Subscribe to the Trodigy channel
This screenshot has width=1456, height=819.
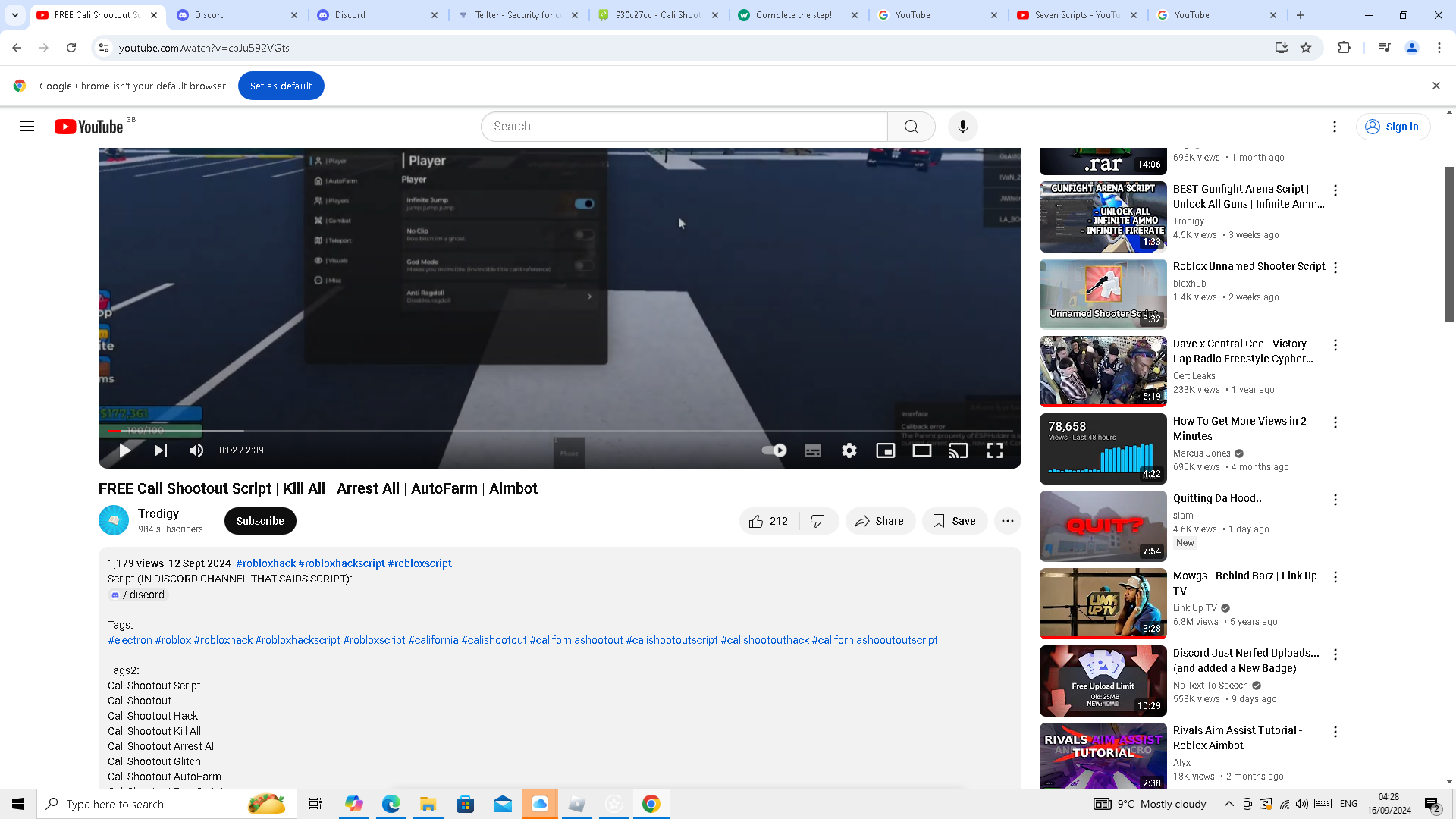(260, 521)
